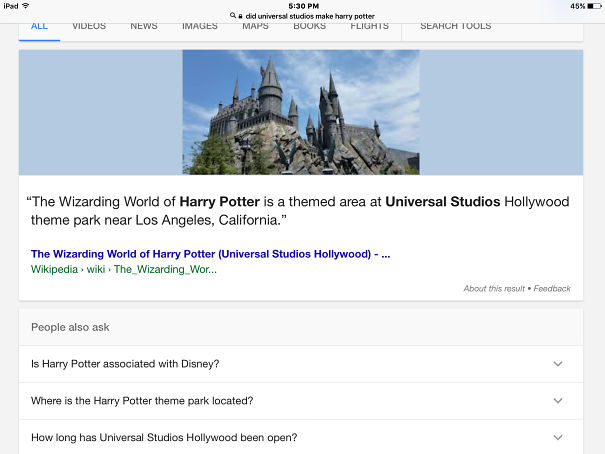Switch to the IMAGES tab
The image size is (605, 454).
tap(200, 26)
